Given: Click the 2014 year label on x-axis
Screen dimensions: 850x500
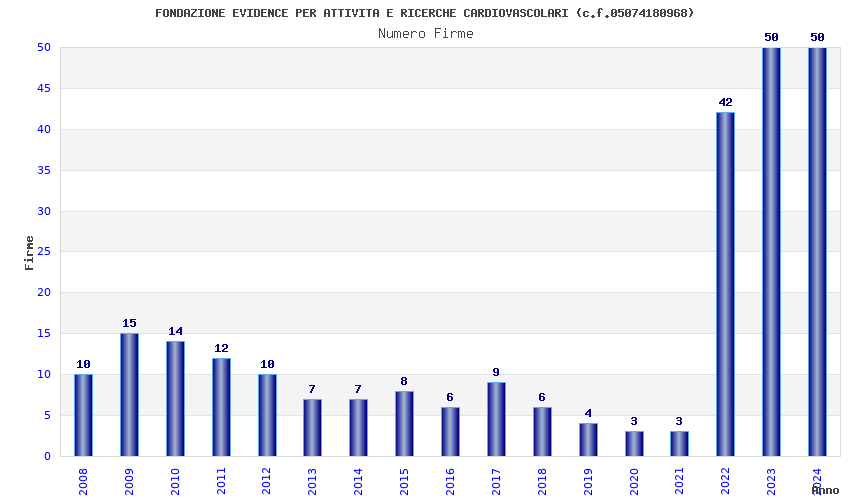Looking at the screenshot, I should (358, 482).
